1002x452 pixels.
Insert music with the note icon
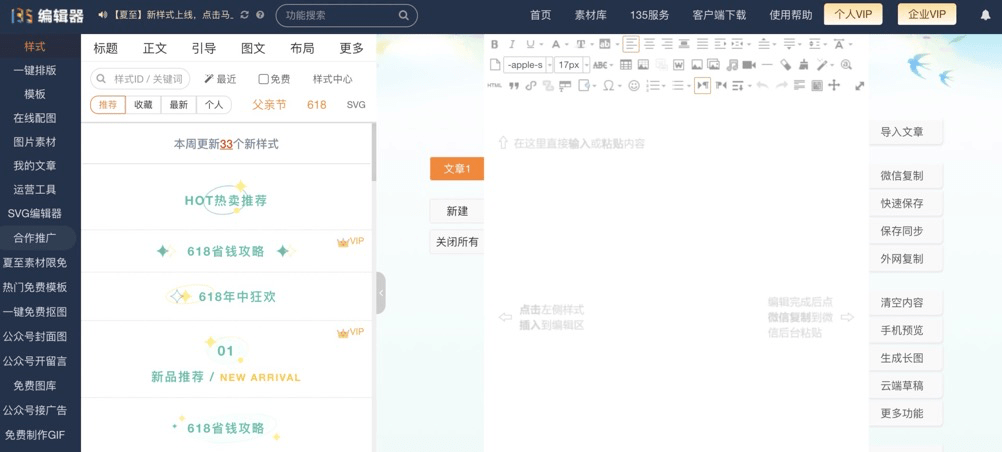pyautogui.click(x=732, y=65)
